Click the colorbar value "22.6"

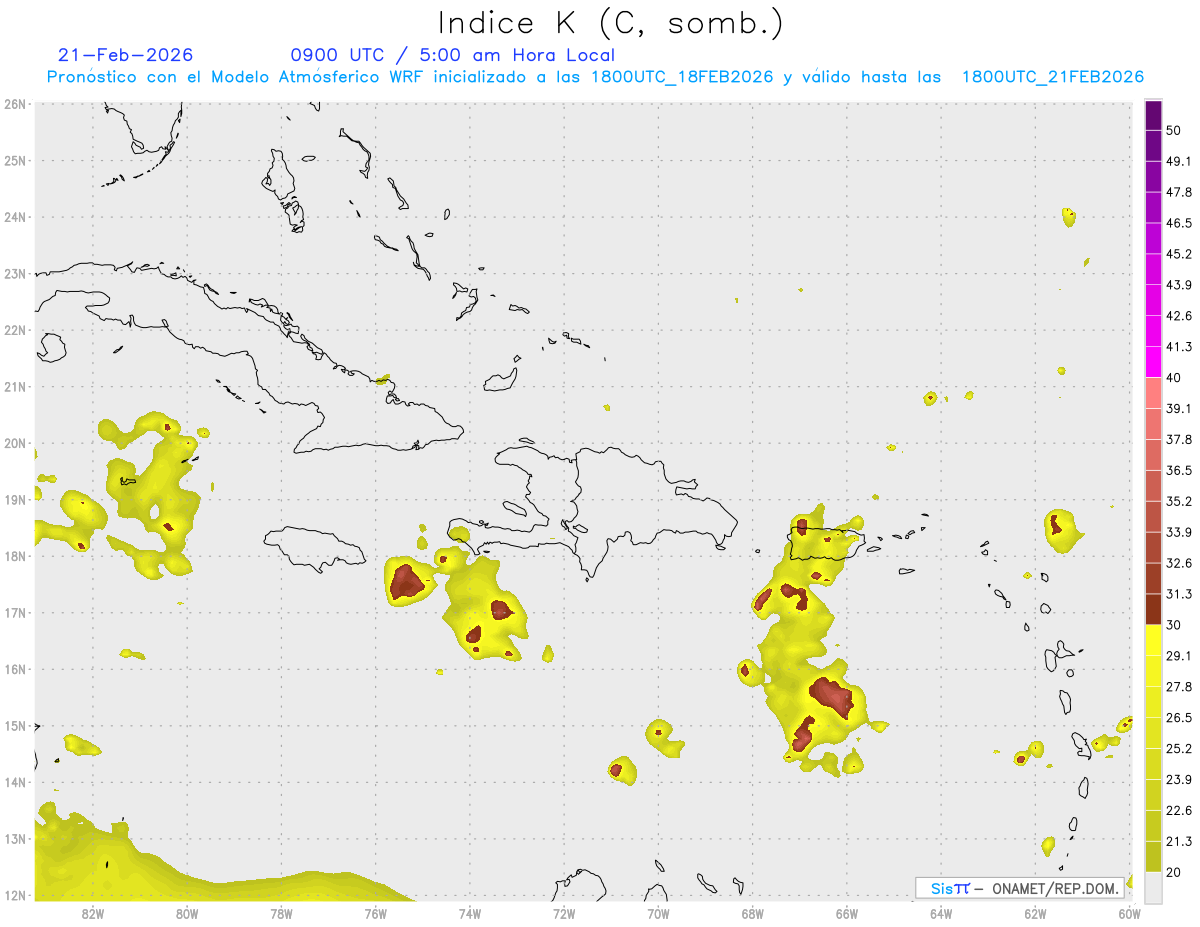coord(1179,811)
